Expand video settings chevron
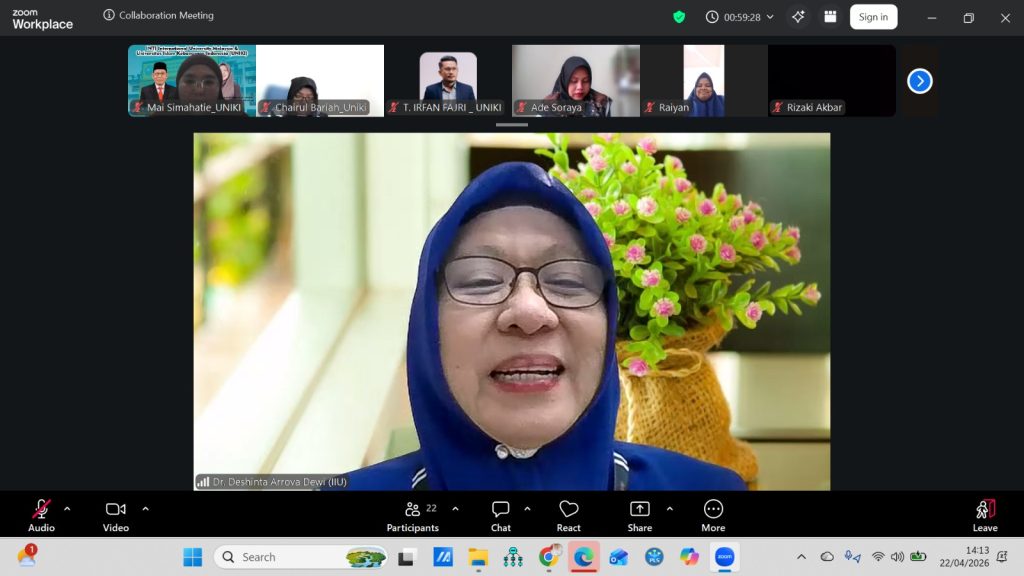The width and height of the screenshot is (1024, 576). click(x=145, y=508)
